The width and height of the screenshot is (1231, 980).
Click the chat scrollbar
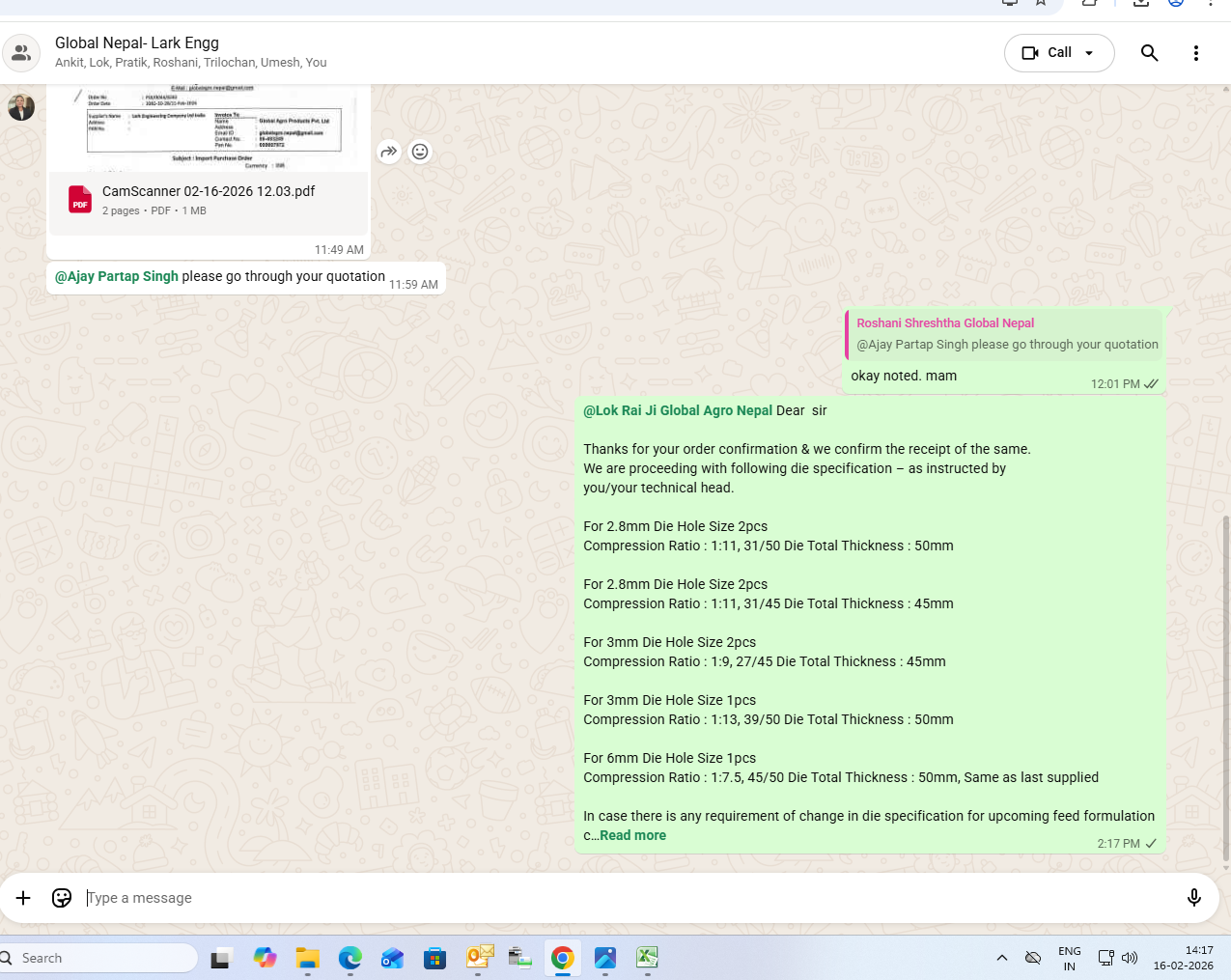point(1226,676)
